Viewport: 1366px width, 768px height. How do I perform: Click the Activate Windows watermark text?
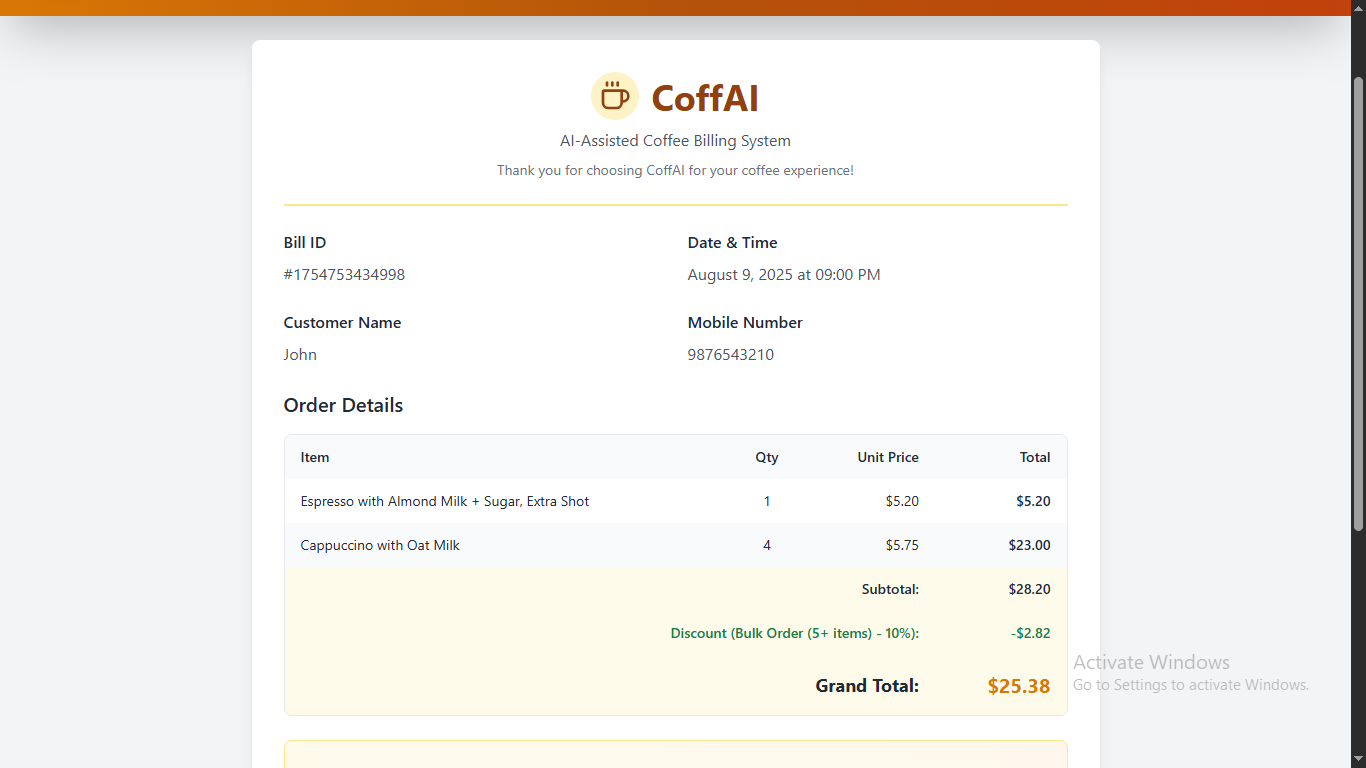(x=1151, y=662)
